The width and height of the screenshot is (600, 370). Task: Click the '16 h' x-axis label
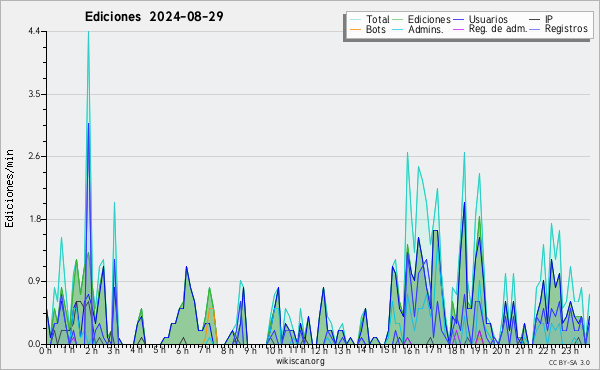point(410,350)
